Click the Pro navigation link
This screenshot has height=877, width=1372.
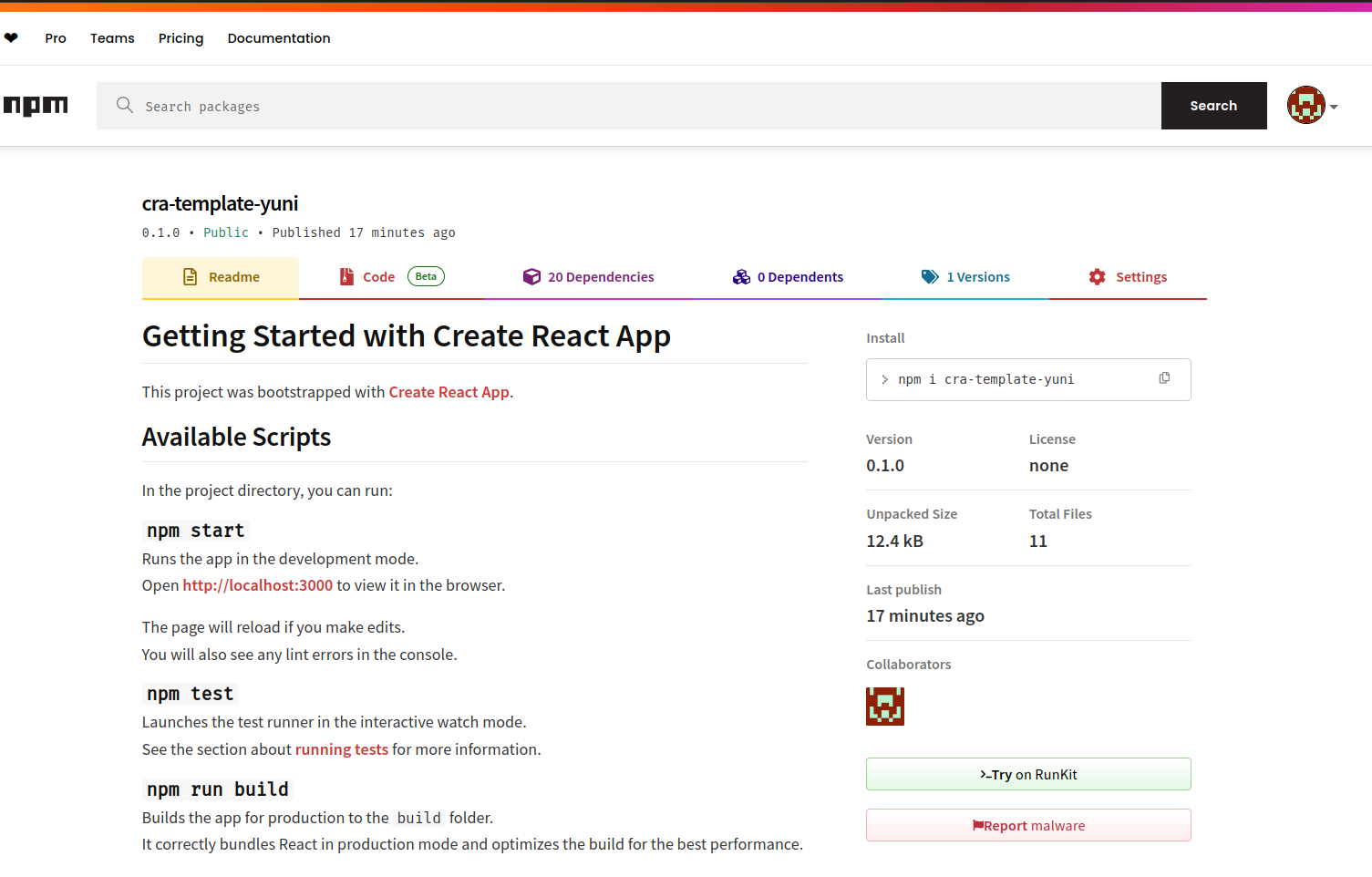click(56, 38)
